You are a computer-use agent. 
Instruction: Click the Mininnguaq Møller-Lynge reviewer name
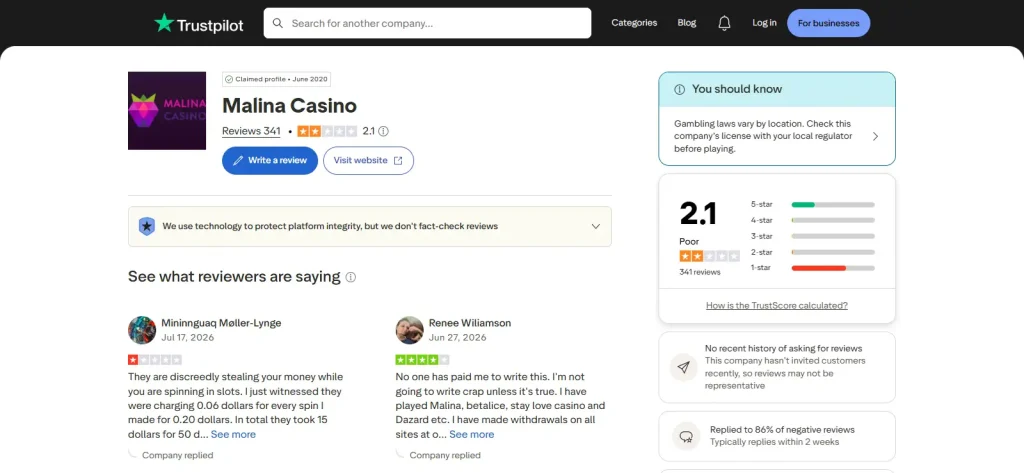(x=221, y=323)
